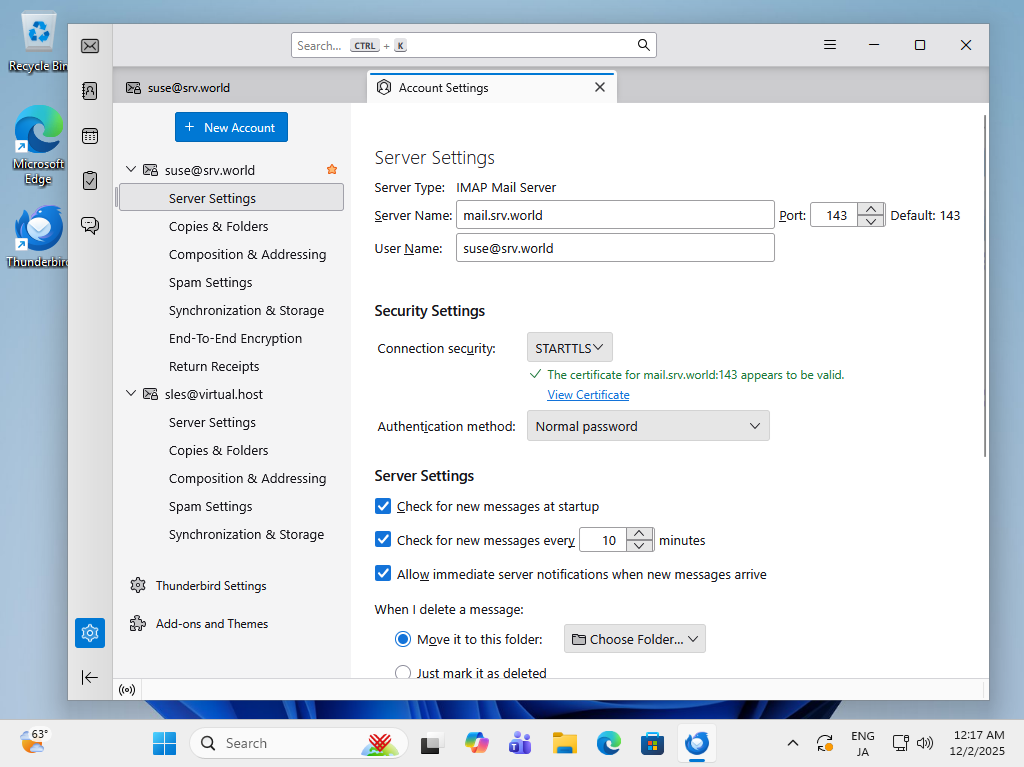
Task: Select End-To-End Encryption settings item
Action: [x=235, y=339]
